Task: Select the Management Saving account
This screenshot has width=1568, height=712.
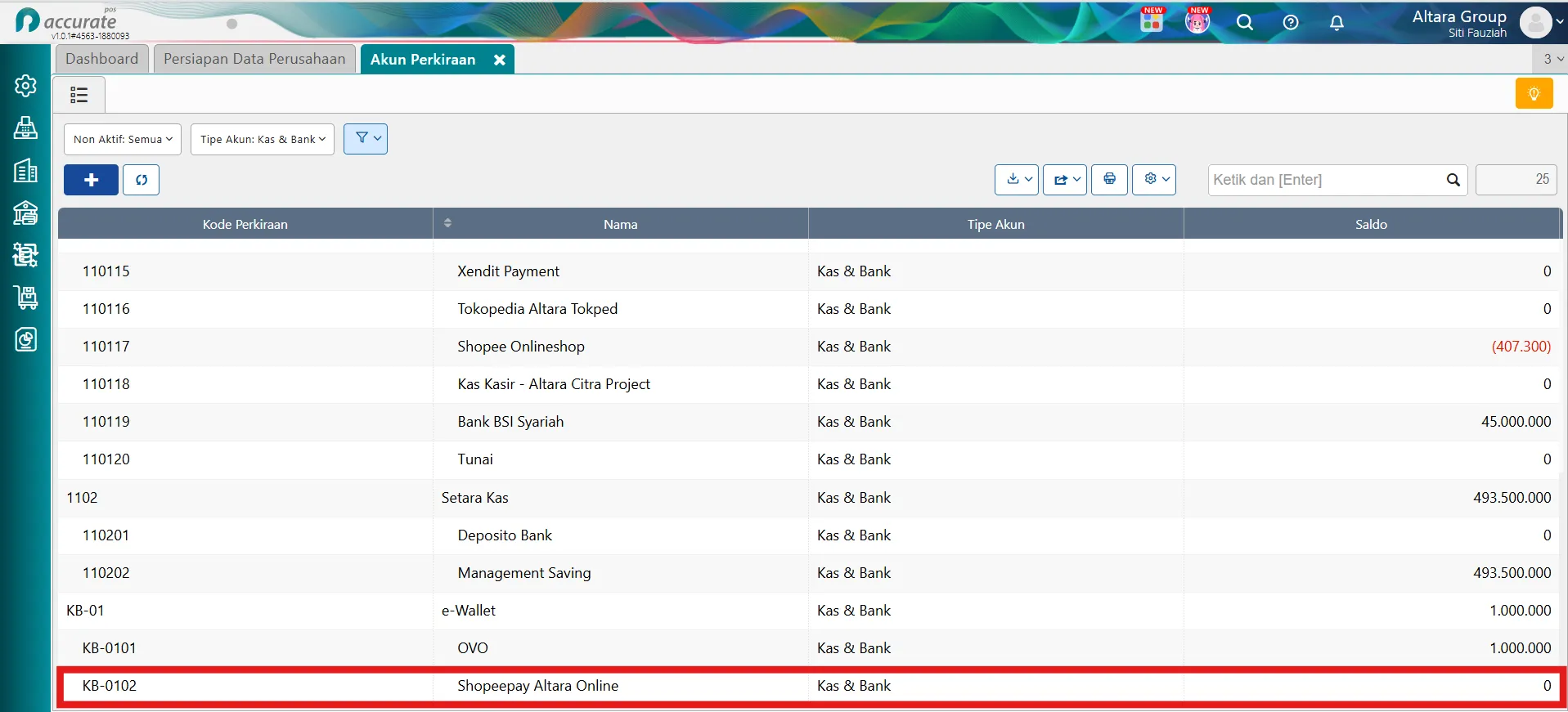Action: (x=810, y=573)
